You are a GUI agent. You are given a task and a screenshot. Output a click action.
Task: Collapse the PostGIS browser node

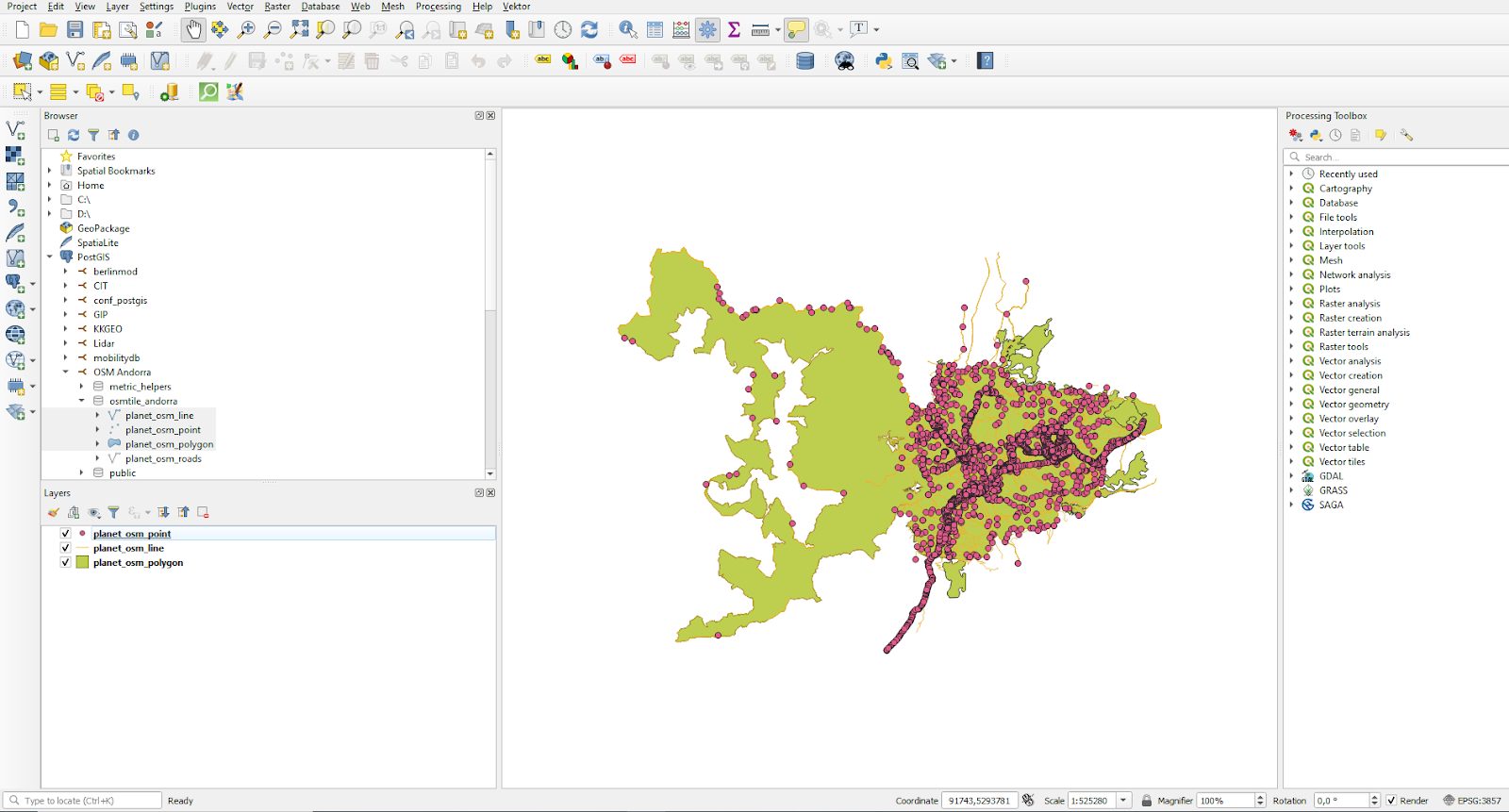point(50,257)
